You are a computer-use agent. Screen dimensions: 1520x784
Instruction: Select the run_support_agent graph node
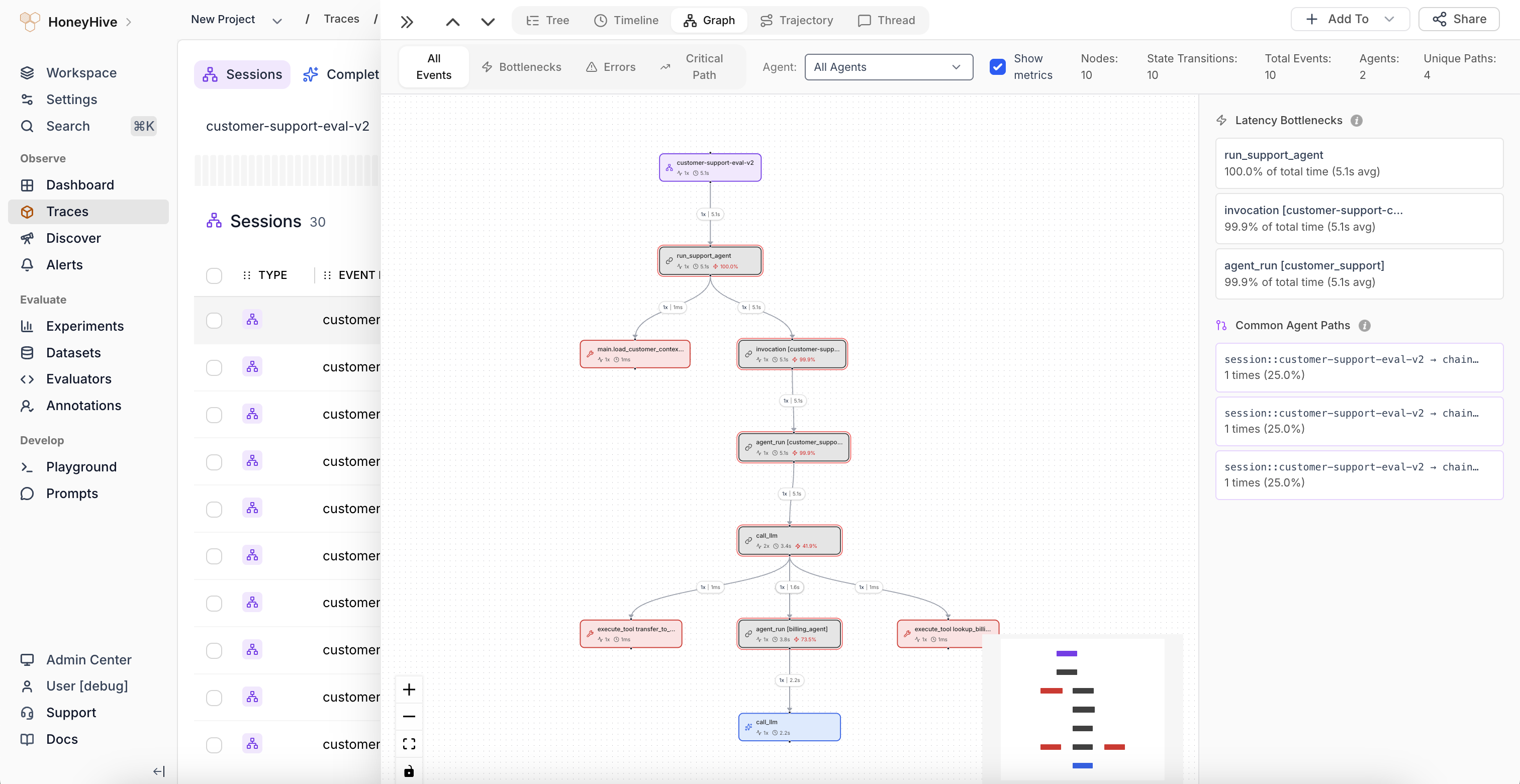(x=710, y=261)
